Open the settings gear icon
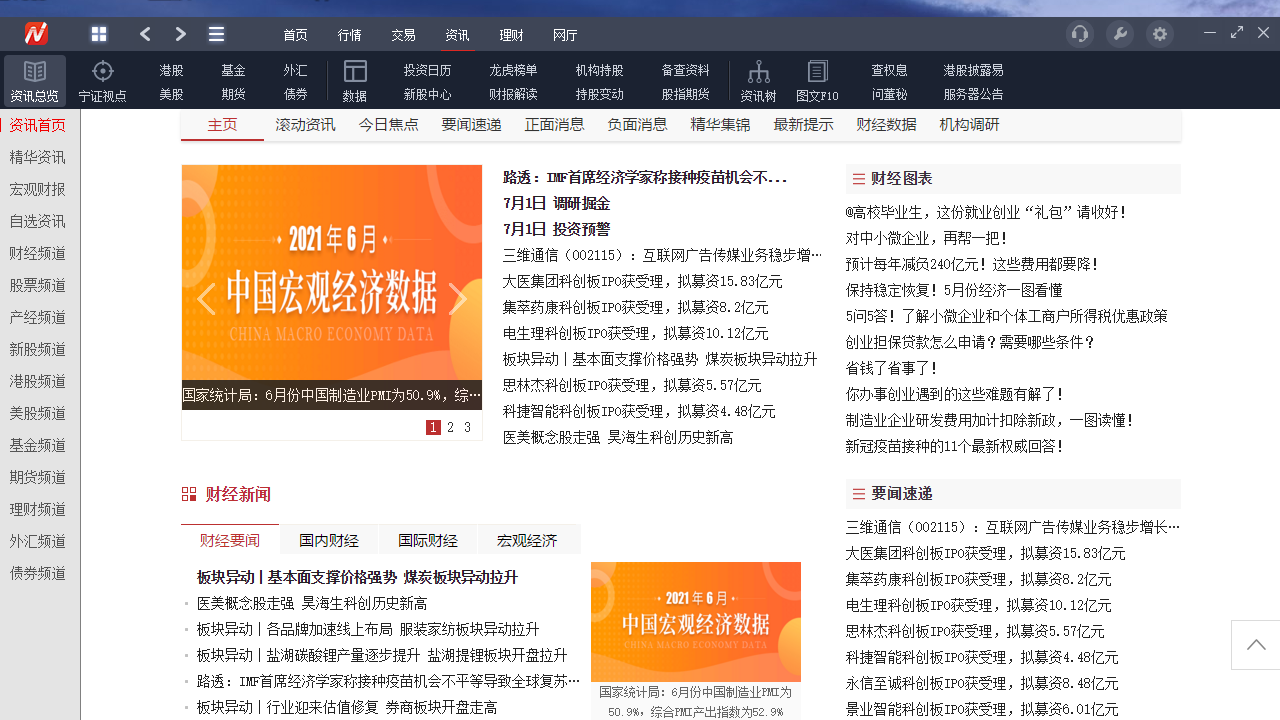Image resolution: width=1280 pixels, height=720 pixels. pos(1159,33)
